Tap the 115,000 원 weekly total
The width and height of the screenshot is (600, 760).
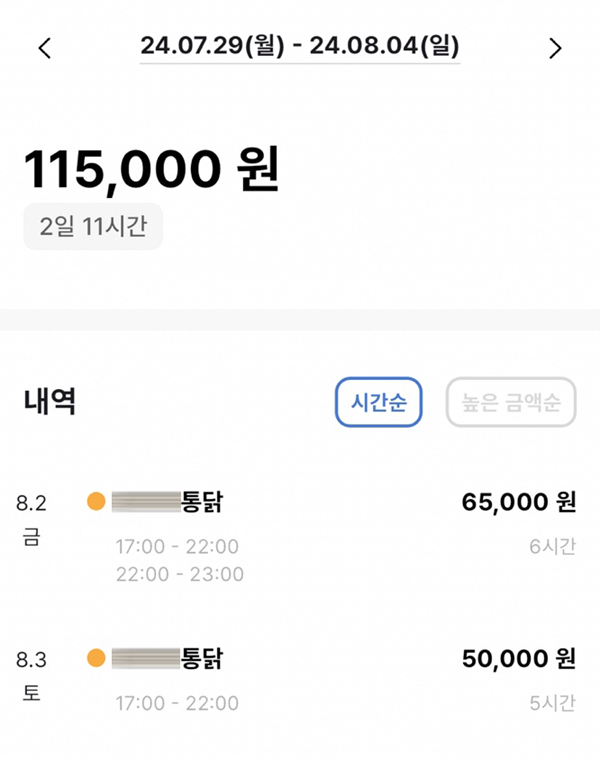(151, 170)
